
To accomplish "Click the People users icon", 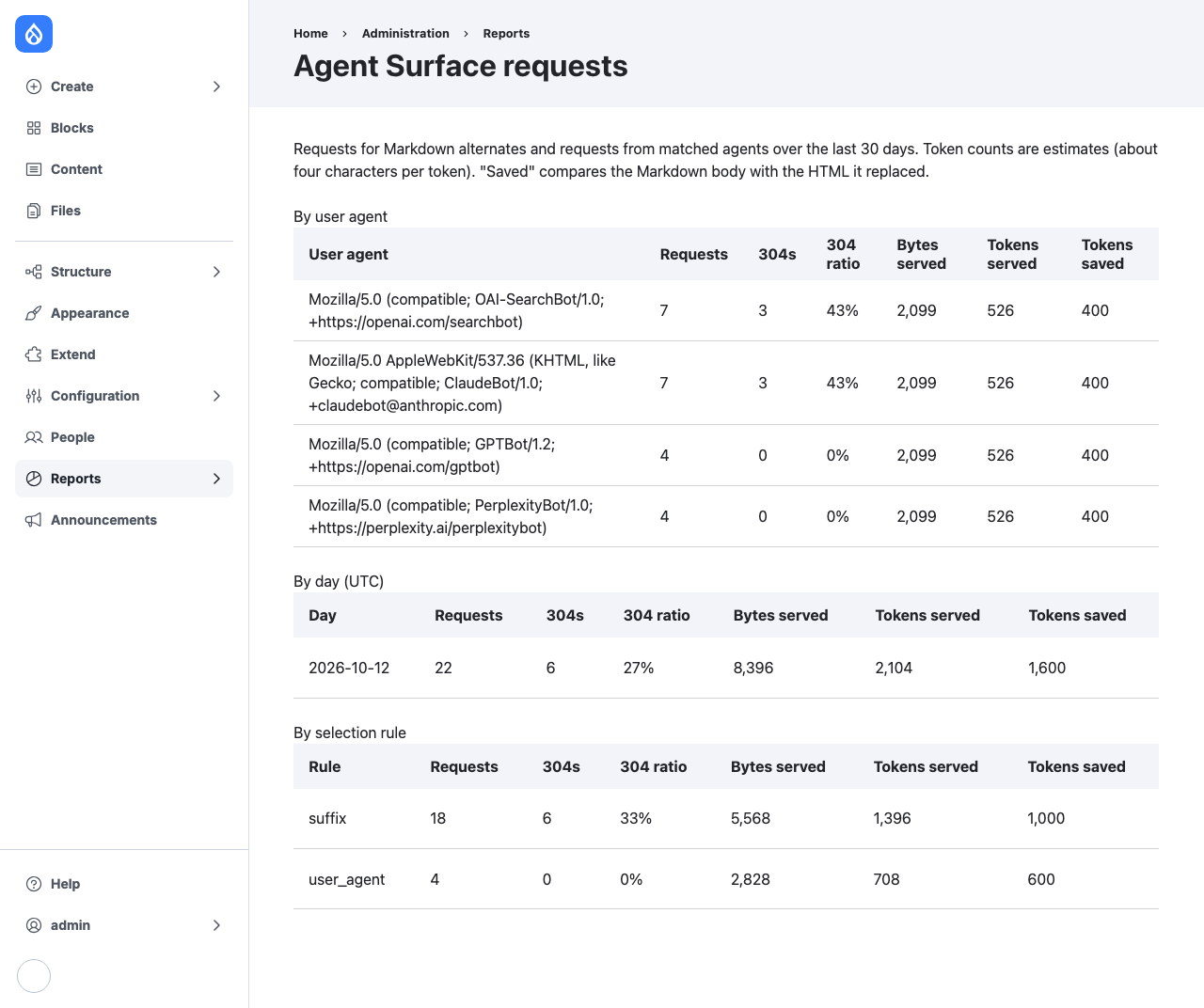I will pyautogui.click(x=34, y=437).
